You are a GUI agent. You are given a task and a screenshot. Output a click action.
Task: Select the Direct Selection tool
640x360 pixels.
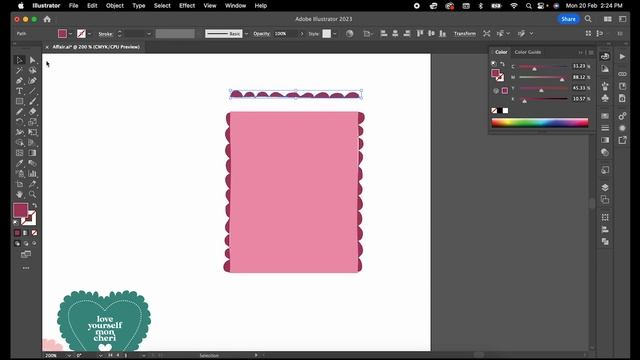coord(33,60)
